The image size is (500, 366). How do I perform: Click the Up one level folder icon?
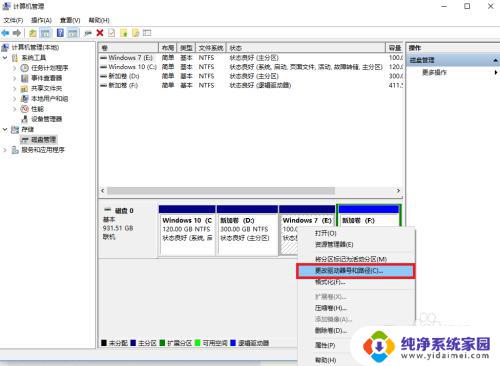pos(33,33)
